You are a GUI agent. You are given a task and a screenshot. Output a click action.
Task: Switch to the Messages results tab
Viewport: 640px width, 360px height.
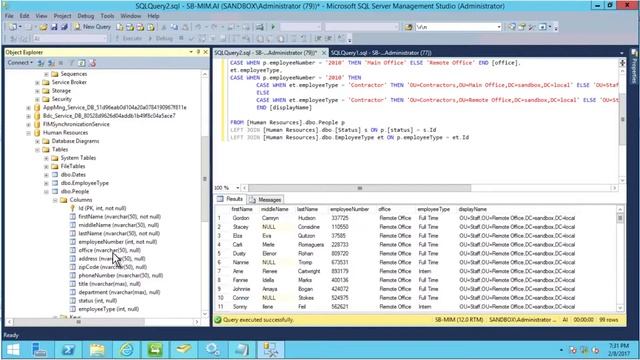point(265,200)
